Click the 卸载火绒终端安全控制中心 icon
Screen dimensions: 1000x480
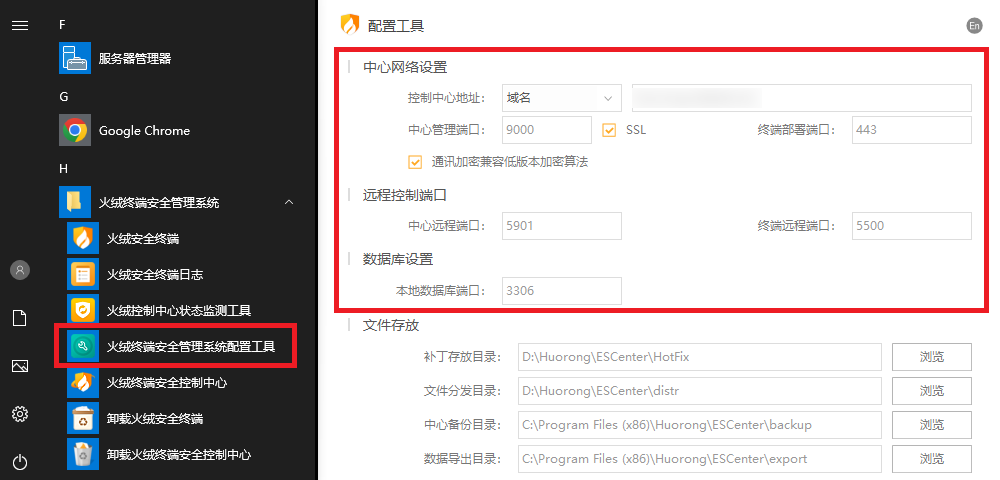tap(83, 455)
